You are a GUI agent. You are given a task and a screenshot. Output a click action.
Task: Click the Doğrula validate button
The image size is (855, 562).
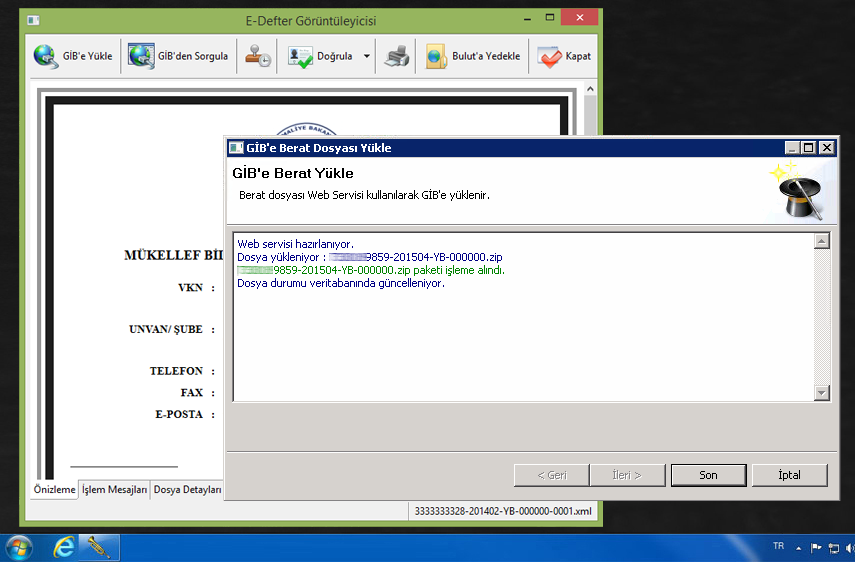(x=321, y=57)
